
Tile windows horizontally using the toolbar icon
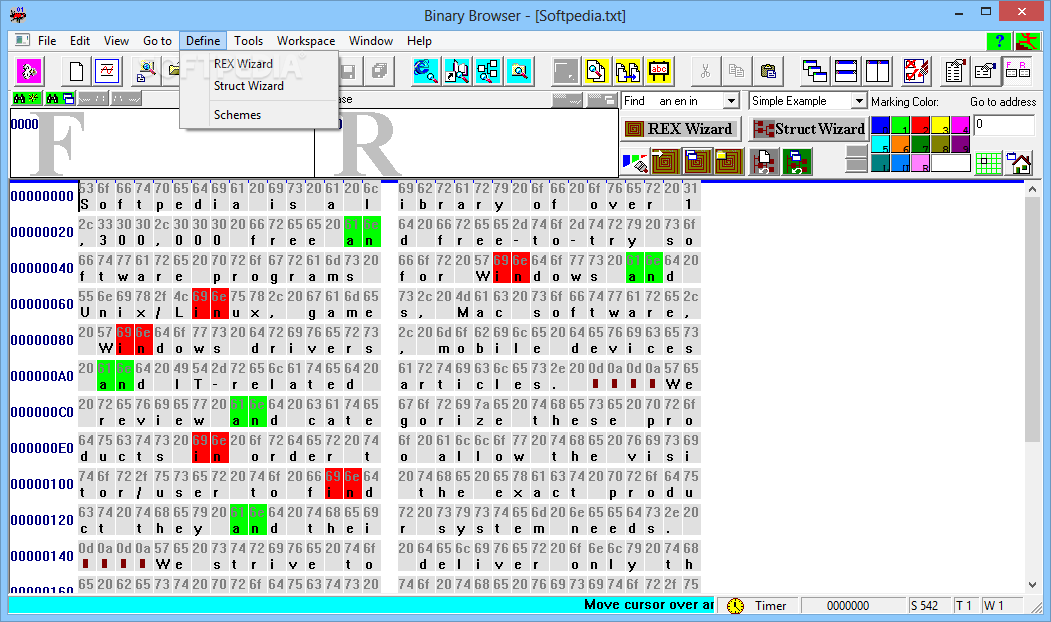click(846, 70)
